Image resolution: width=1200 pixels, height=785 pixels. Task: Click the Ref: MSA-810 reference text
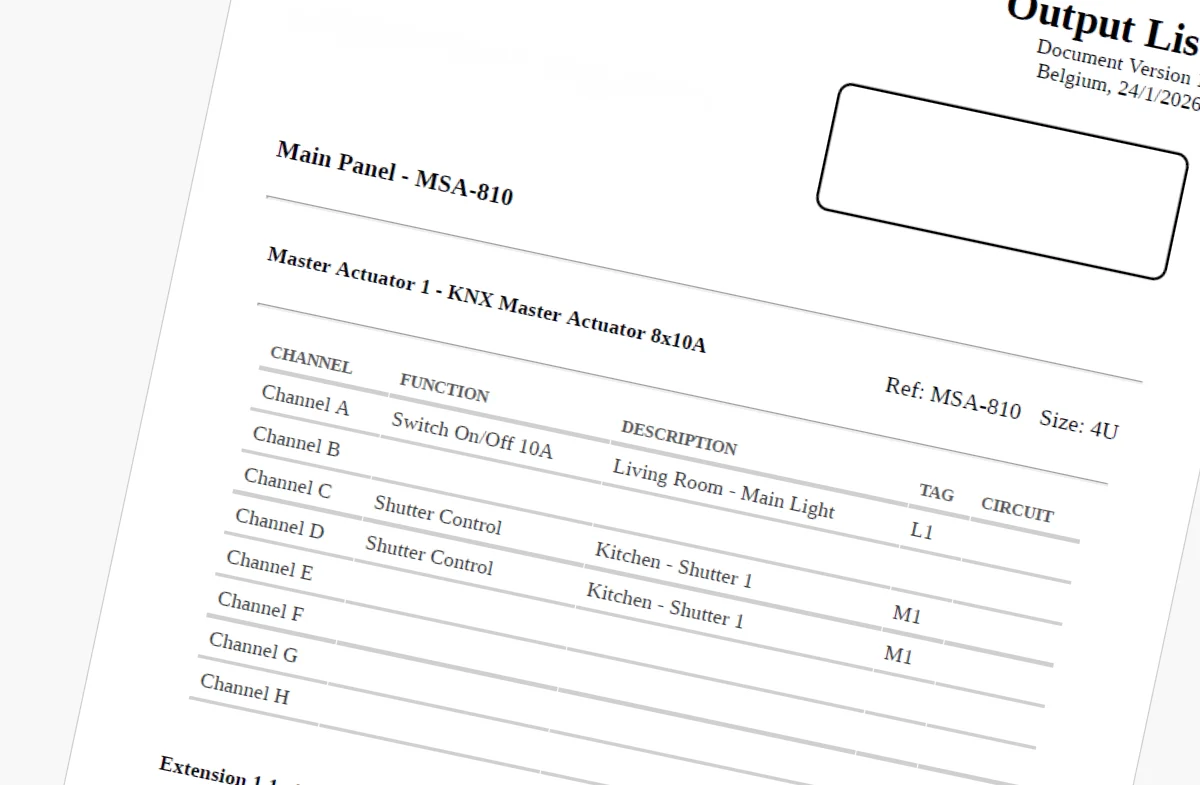952,398
